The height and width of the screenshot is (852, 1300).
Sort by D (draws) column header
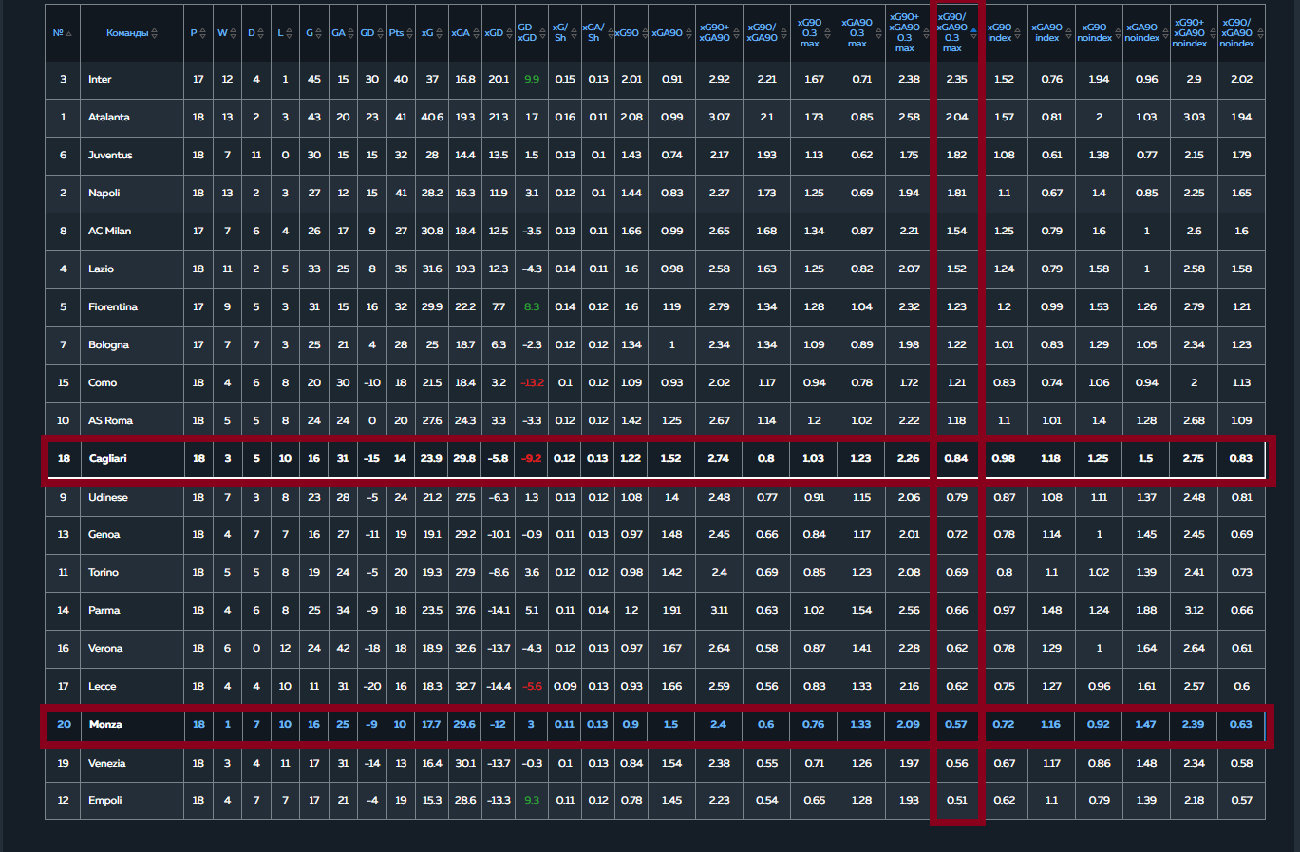click(255, 33)
